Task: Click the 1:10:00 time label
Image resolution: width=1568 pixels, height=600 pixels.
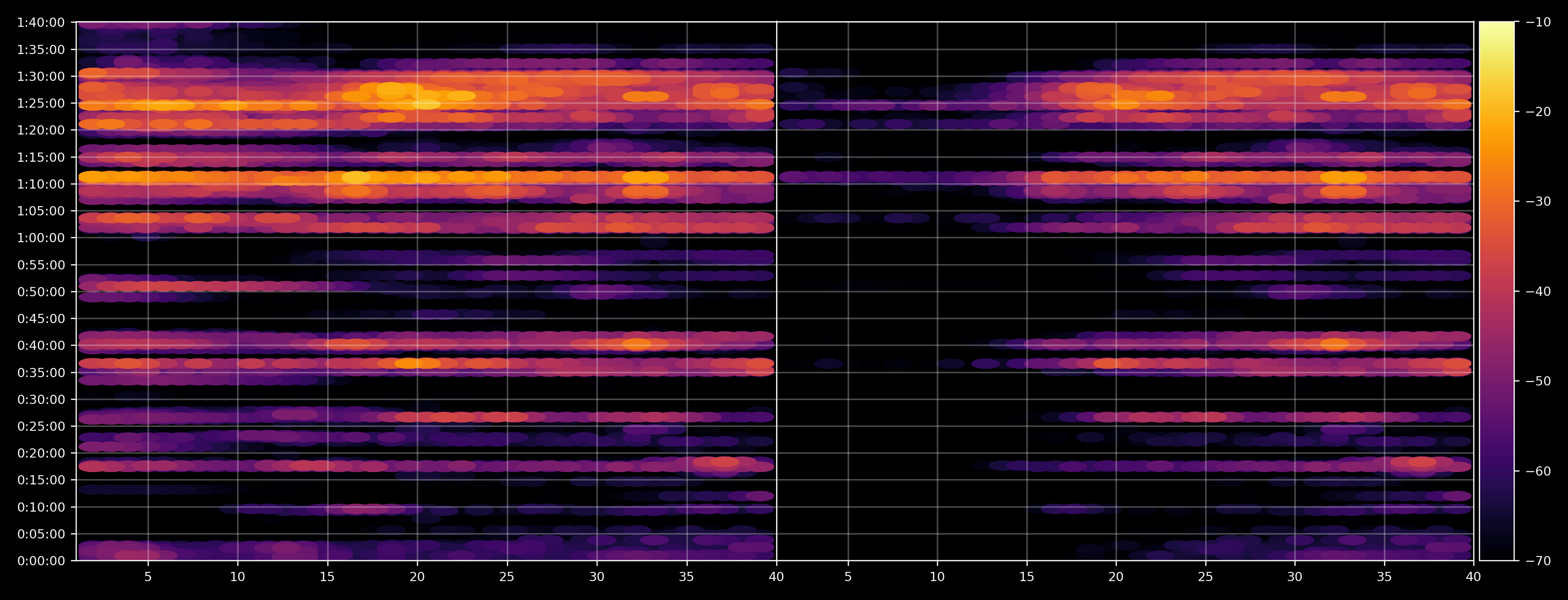Action: click(41, 184)
